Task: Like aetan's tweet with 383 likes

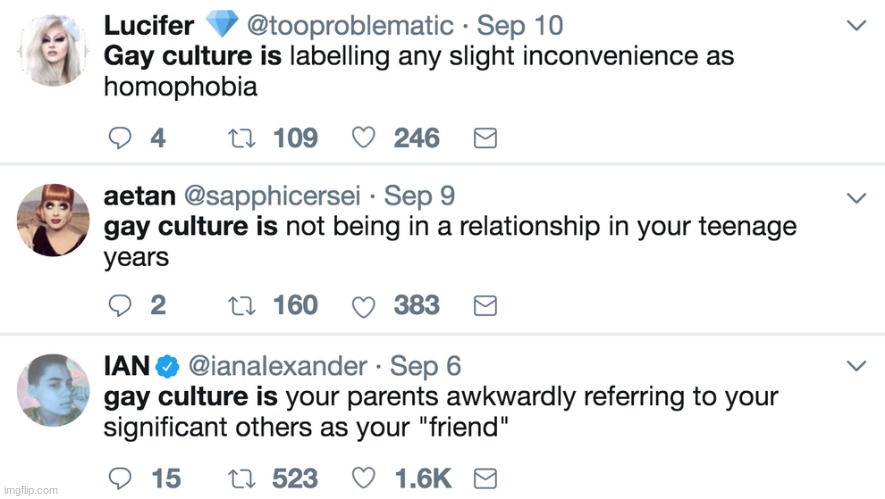Action: coord(363,306)
